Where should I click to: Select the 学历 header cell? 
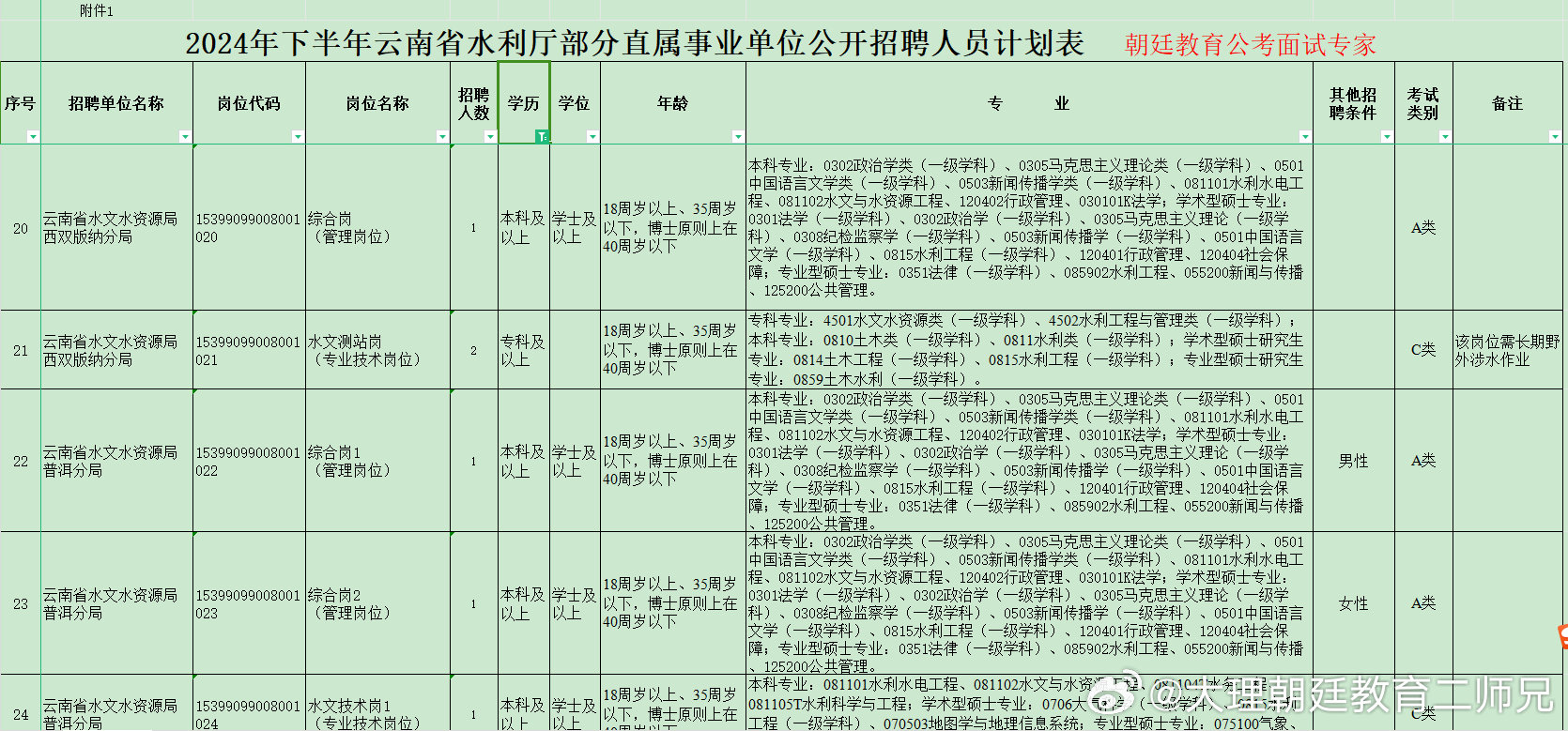point(524,103)
